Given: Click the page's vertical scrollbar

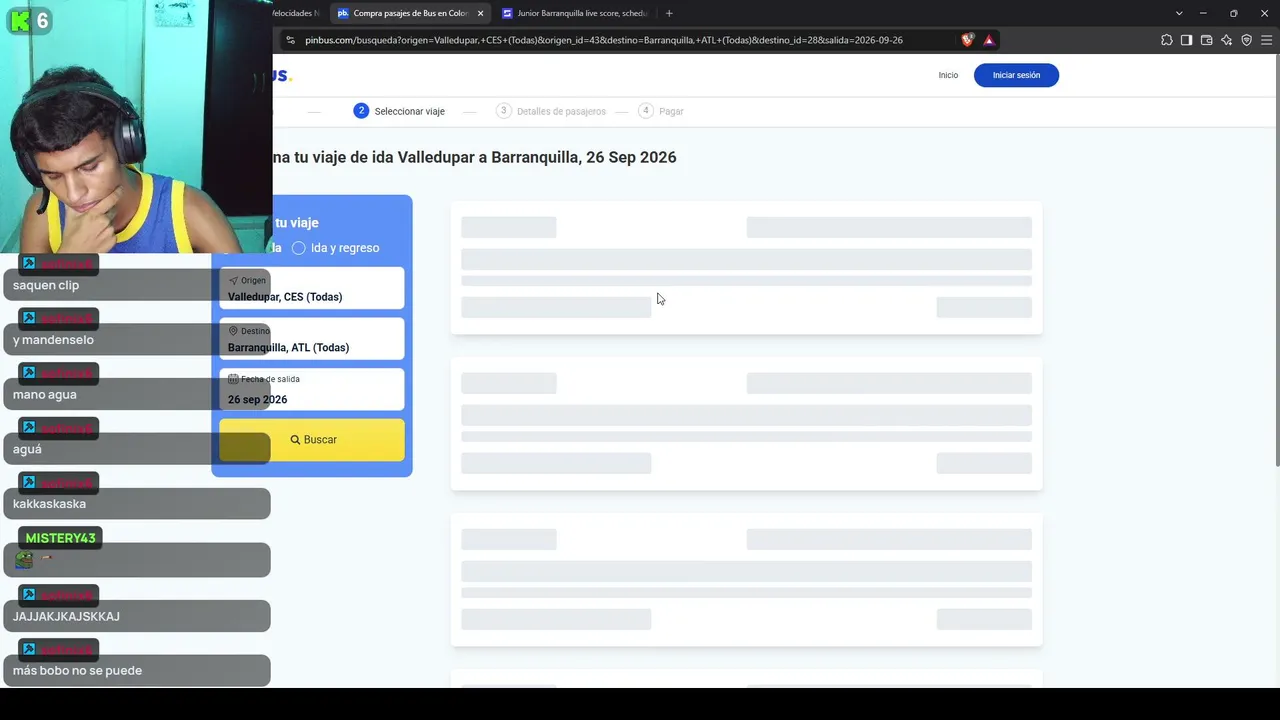Looking at the screenshot, I should (1276, 260).
